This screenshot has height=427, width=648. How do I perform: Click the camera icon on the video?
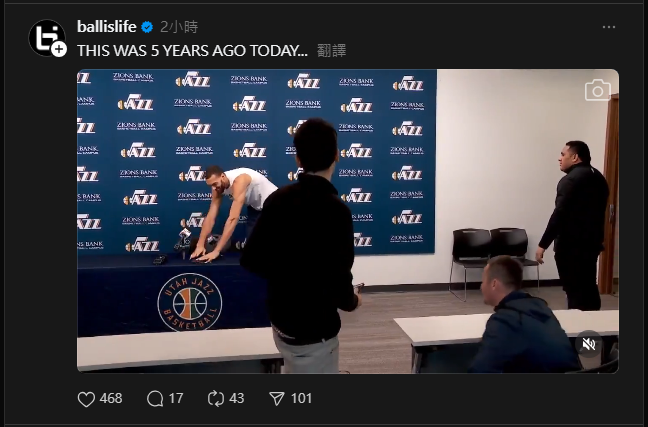(598, 90)
